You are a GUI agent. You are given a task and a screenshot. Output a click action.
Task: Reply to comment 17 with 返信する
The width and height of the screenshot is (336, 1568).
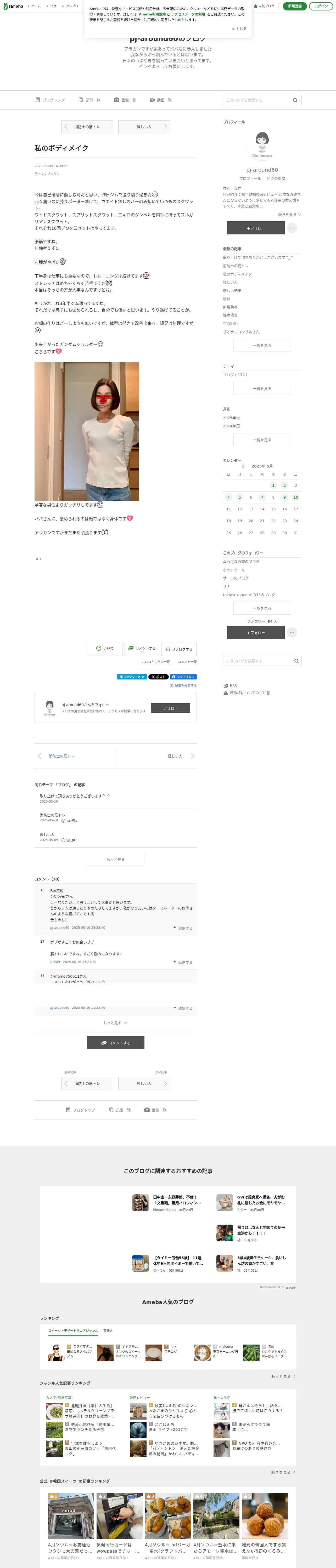(x=183, y=962)
